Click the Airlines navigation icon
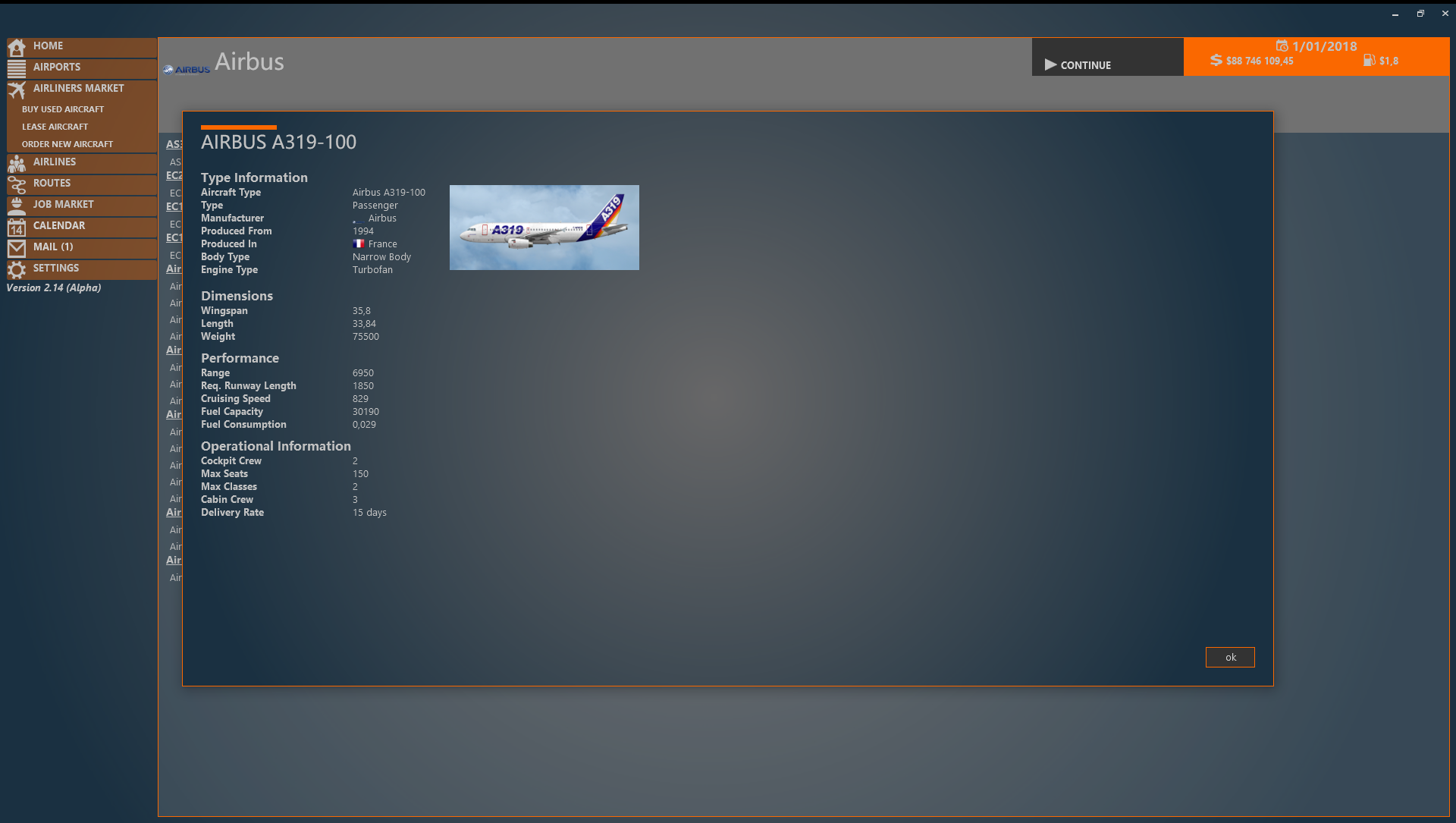This screenshot has width=1456, height=823. coord(17,163)
